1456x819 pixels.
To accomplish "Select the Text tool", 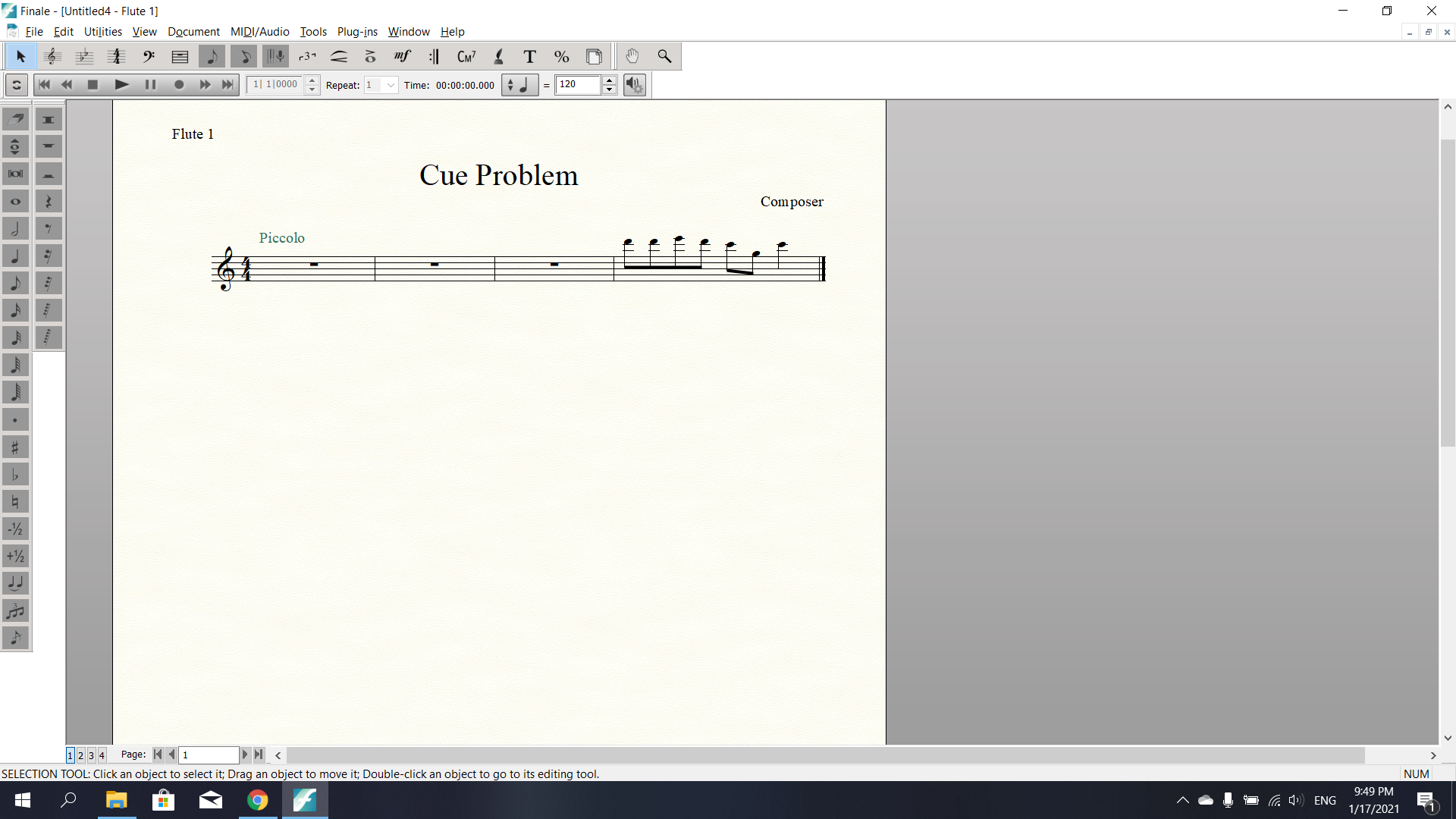I will 529,57.
